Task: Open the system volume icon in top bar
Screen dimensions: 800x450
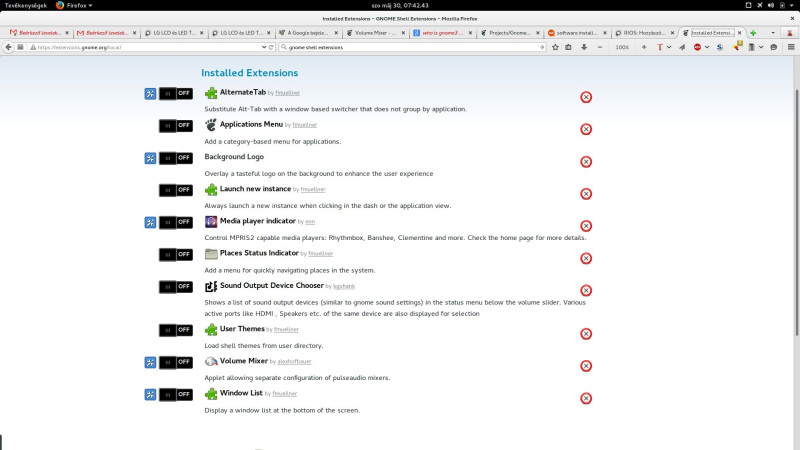Action: [x=771, y=5]
